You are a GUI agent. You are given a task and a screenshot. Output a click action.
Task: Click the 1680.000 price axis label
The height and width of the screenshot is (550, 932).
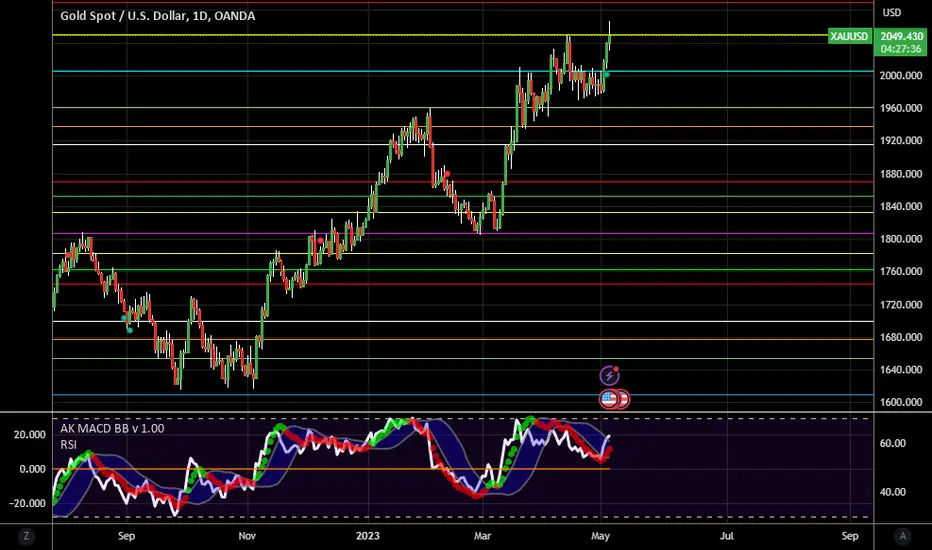901,337
